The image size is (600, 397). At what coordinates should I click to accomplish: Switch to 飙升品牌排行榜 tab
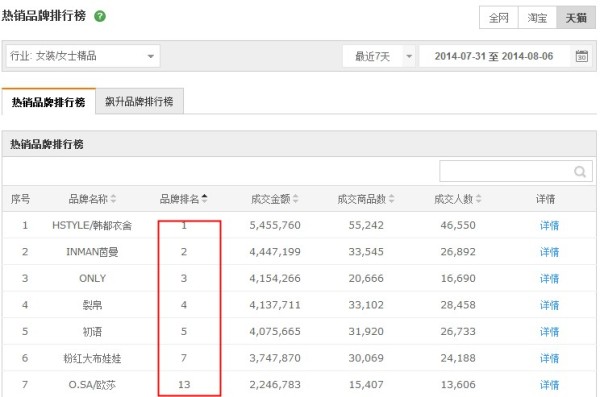139,101
